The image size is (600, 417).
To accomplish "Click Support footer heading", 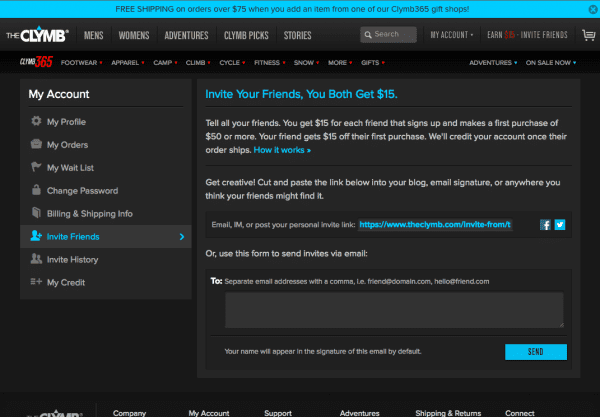I will [278, 413].
